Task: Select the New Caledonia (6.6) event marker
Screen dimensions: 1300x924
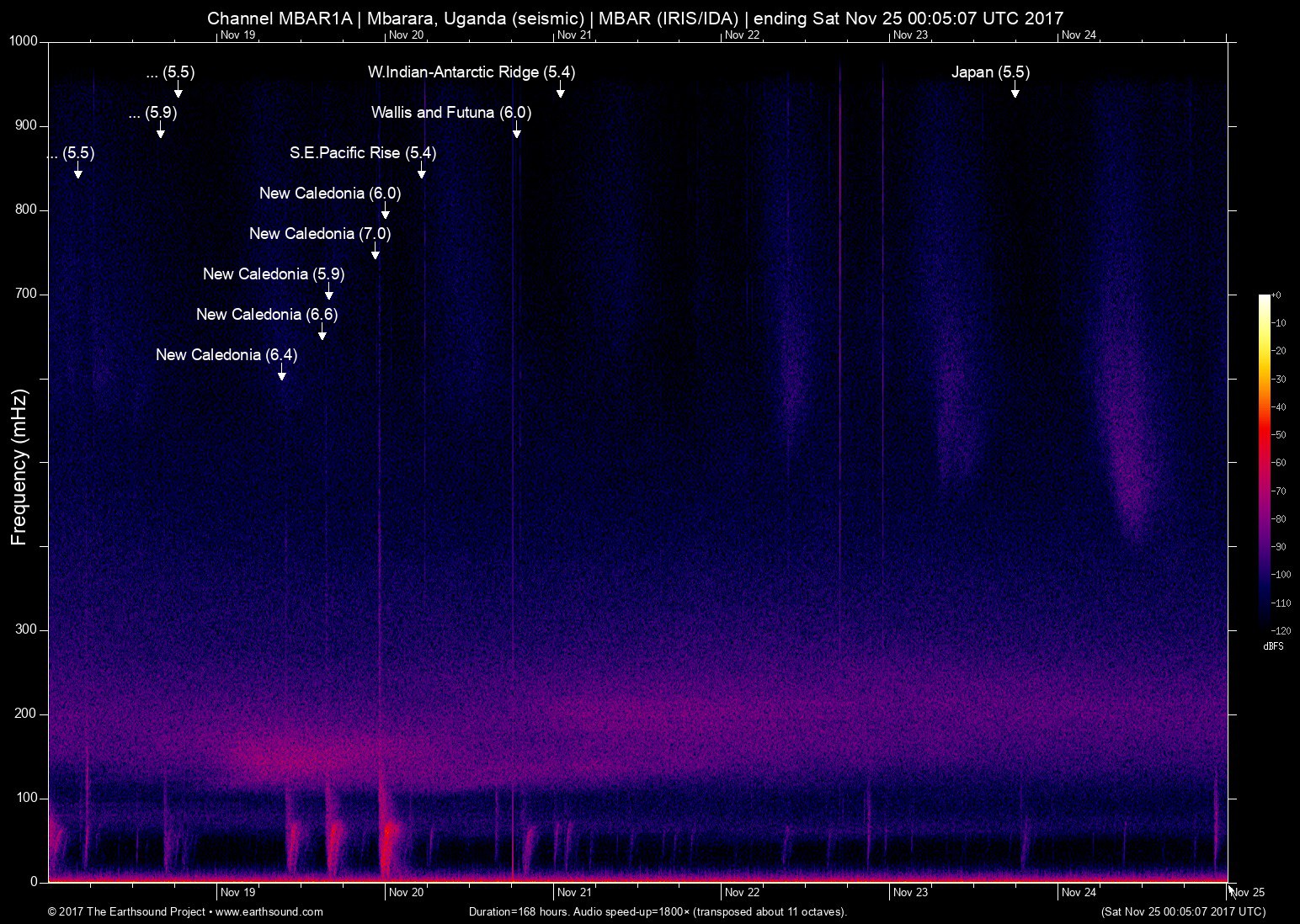Action: pyautogui.click(x=266, y=315)
